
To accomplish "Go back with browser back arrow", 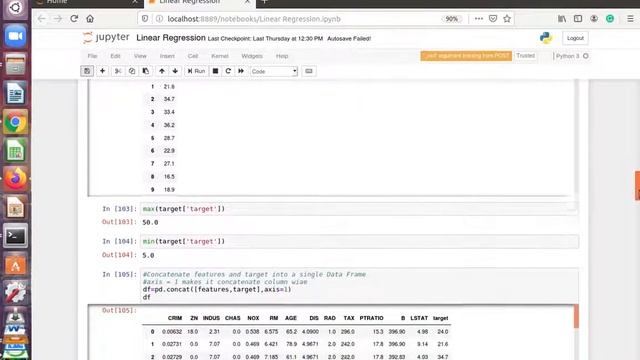I will [x=42, y=19].
